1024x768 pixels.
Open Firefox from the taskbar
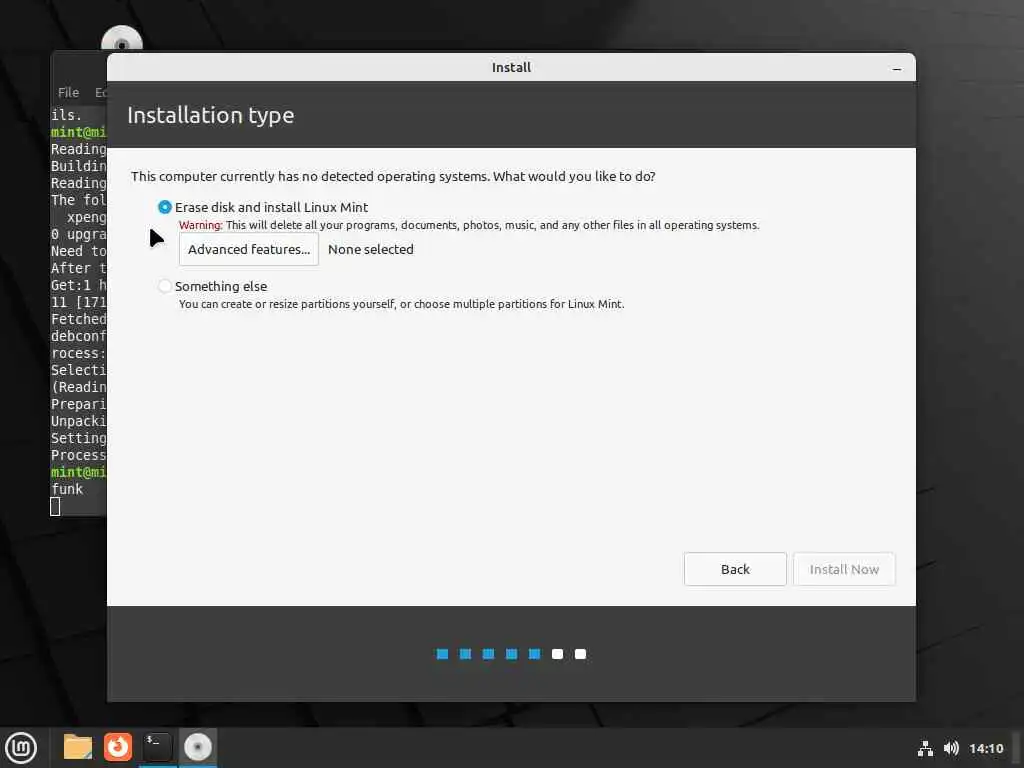point(118,747)
